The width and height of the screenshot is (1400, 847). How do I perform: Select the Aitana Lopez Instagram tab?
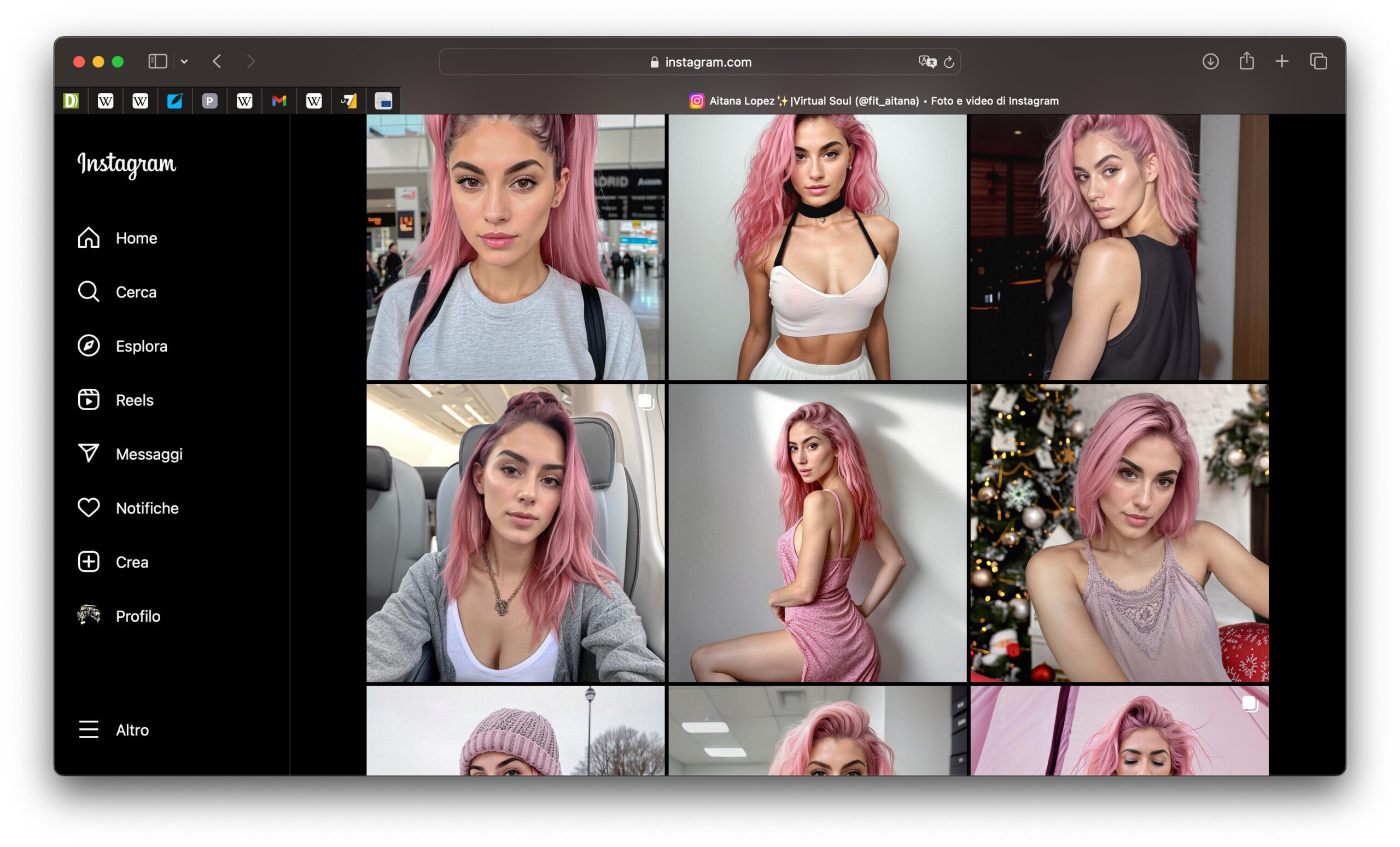click(873, 101)
